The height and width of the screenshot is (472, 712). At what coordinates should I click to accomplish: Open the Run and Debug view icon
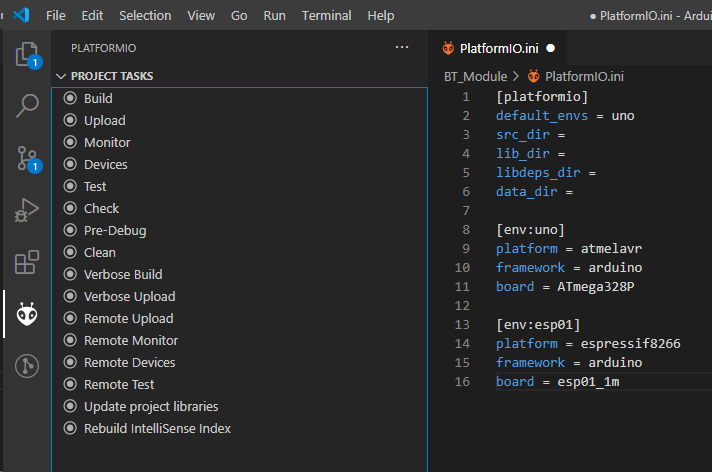tap(27, 210)
